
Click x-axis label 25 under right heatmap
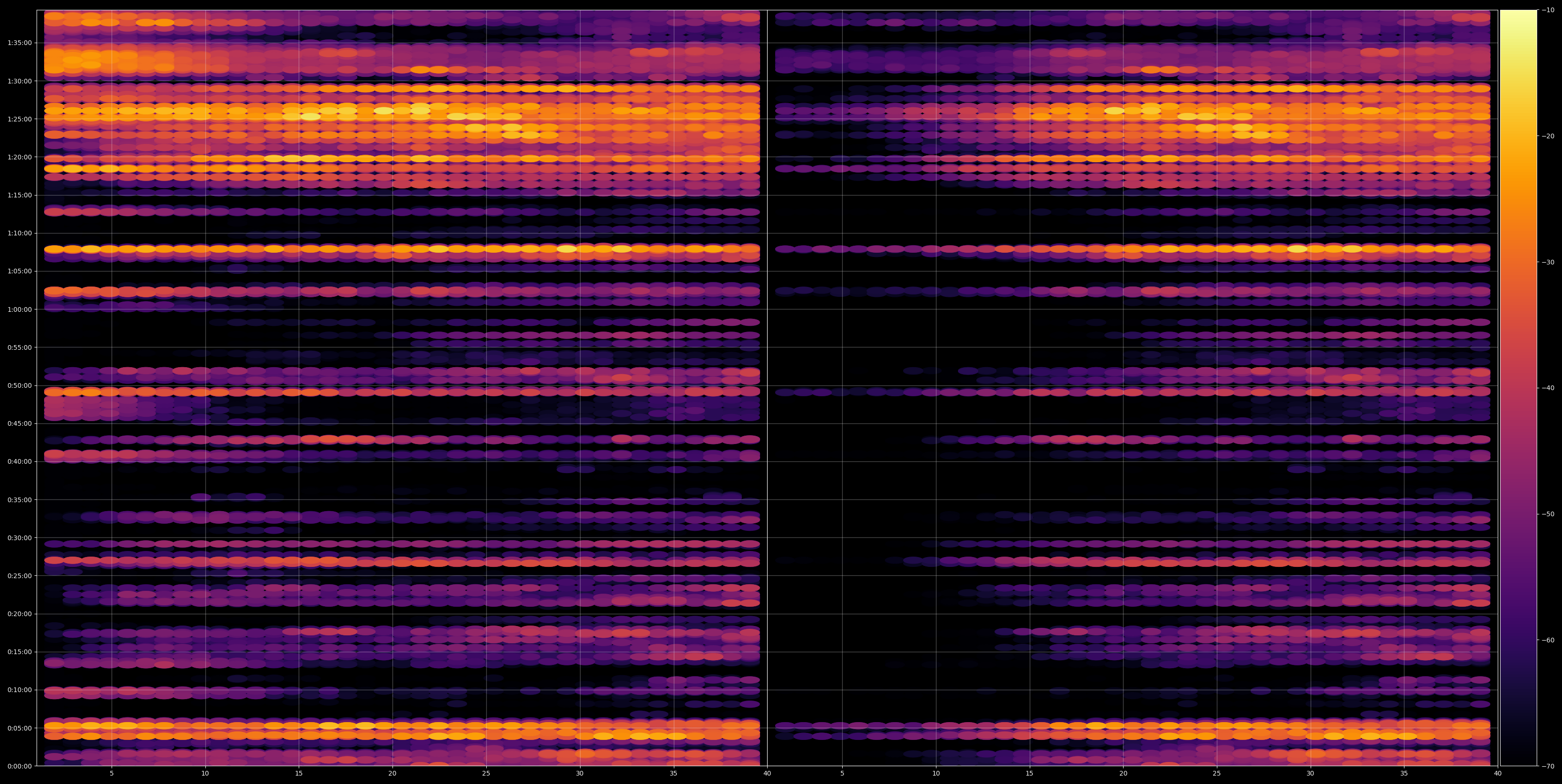point(1217,774)
